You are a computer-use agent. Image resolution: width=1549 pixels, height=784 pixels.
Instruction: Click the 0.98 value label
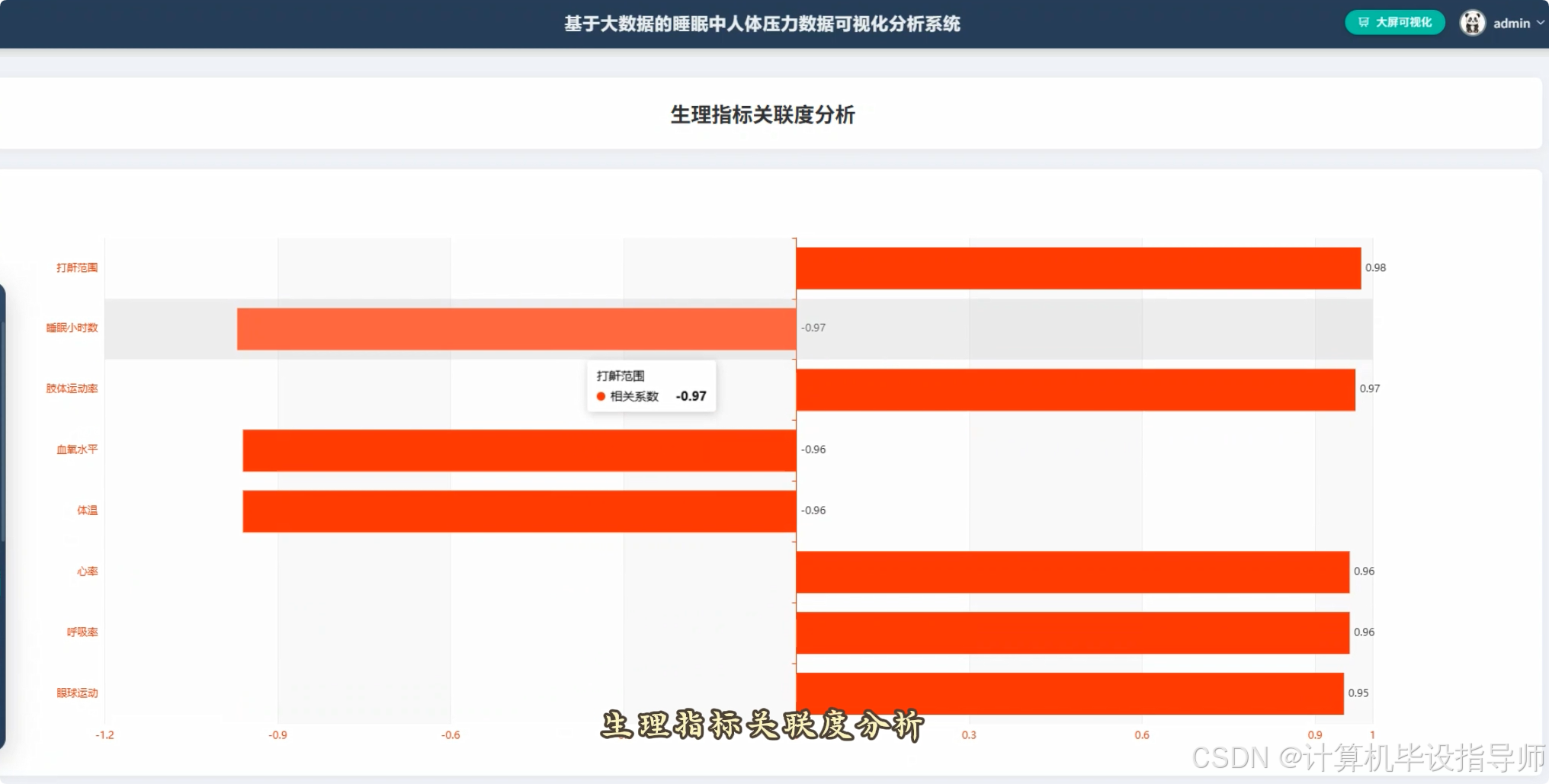pyautogui.click(x=1375, y=267)
